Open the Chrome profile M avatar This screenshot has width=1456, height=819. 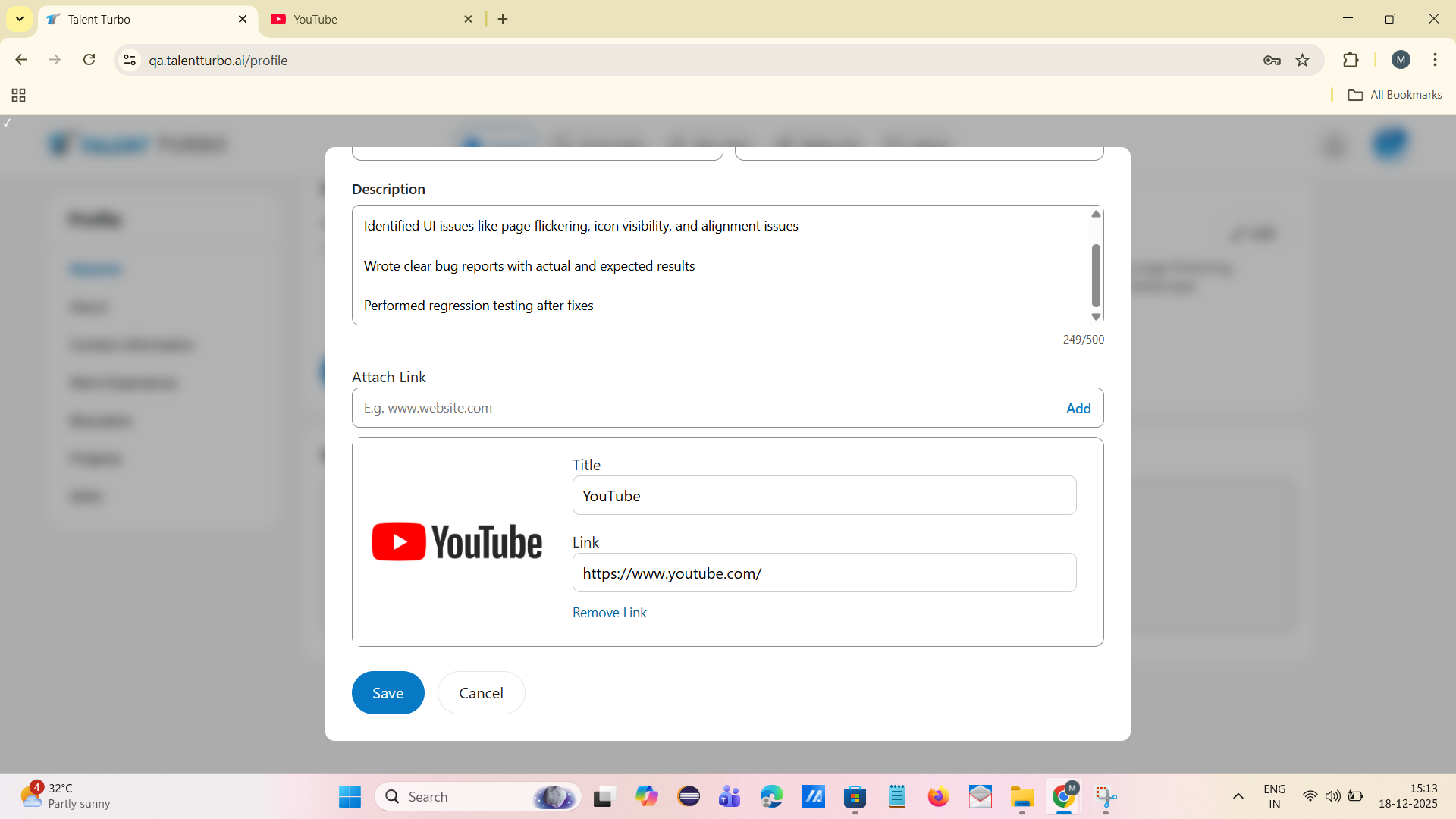(1401, 60)
